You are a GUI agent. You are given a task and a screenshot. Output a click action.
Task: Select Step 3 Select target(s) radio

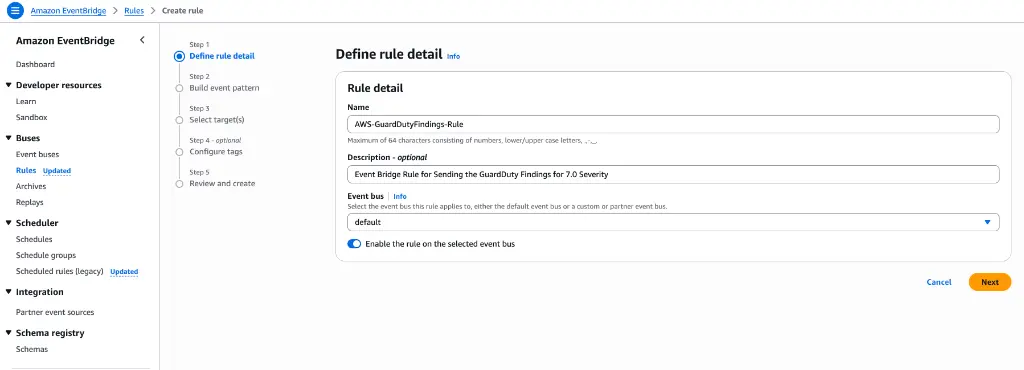[x=179, y=119]
